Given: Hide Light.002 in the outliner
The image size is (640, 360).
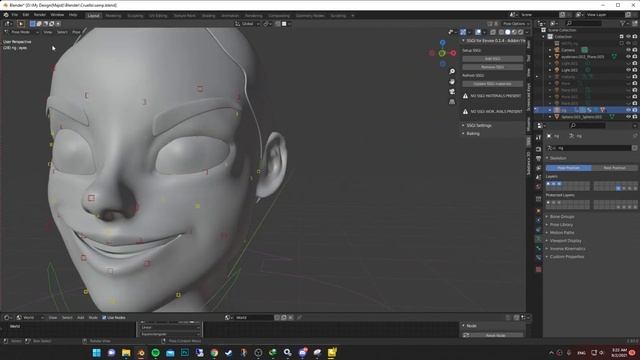Looking at the screenshot, I should [x=628, y=70].
